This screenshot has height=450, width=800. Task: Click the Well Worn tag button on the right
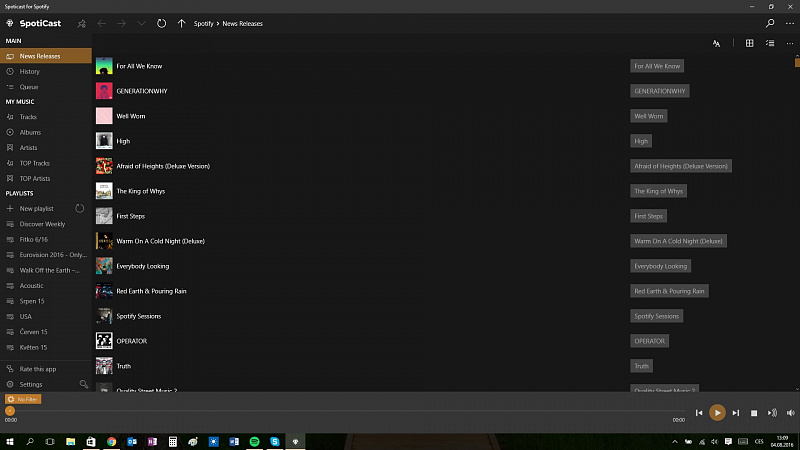click(648, 116)
